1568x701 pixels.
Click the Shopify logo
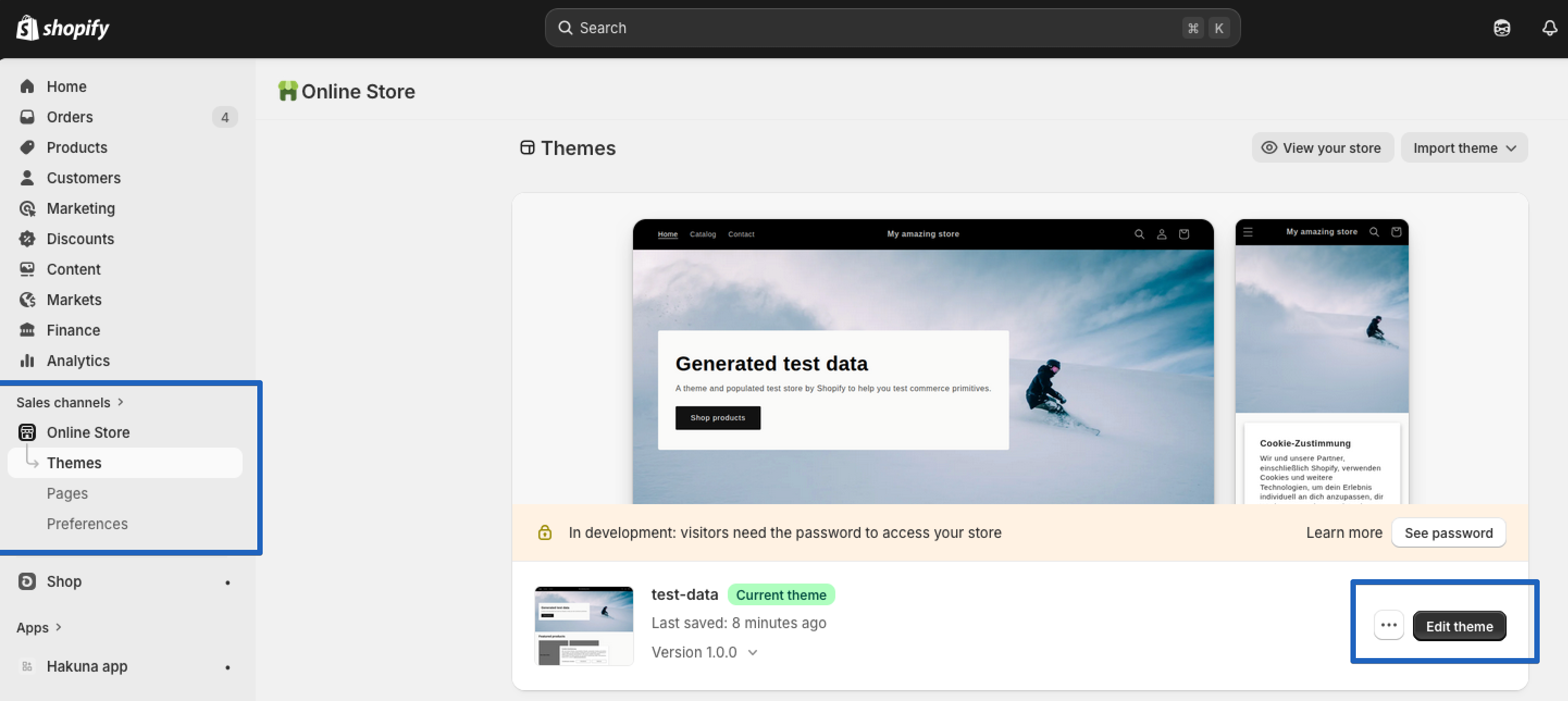coord(63,28)
